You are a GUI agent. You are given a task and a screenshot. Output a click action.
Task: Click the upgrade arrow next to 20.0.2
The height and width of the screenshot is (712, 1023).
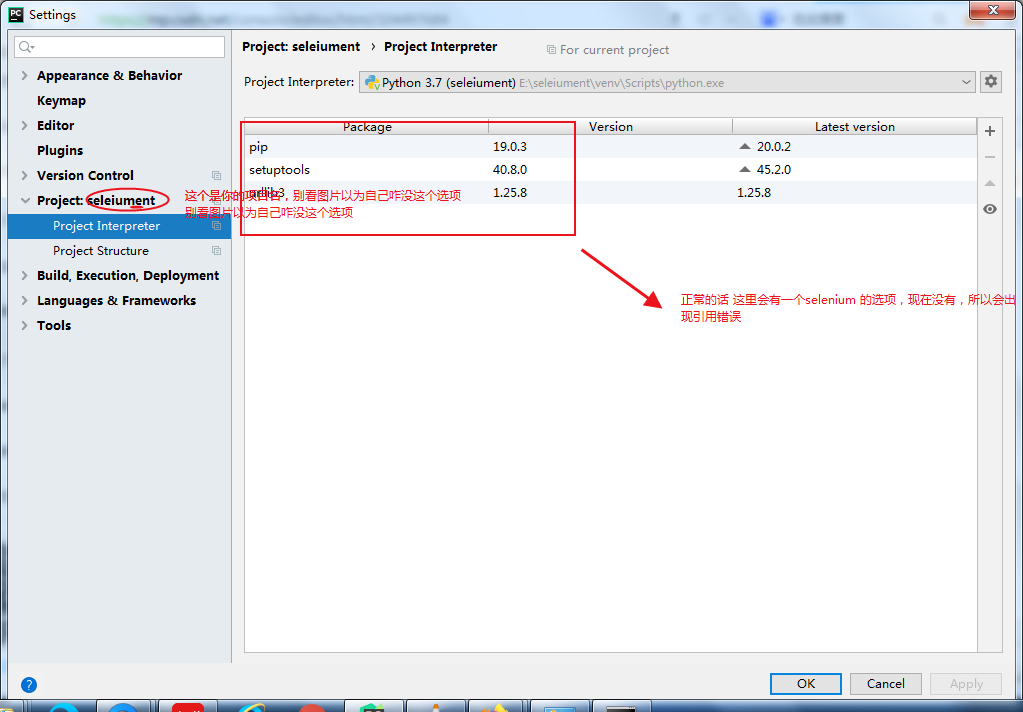pyautogui.click(x=745, y=147)
